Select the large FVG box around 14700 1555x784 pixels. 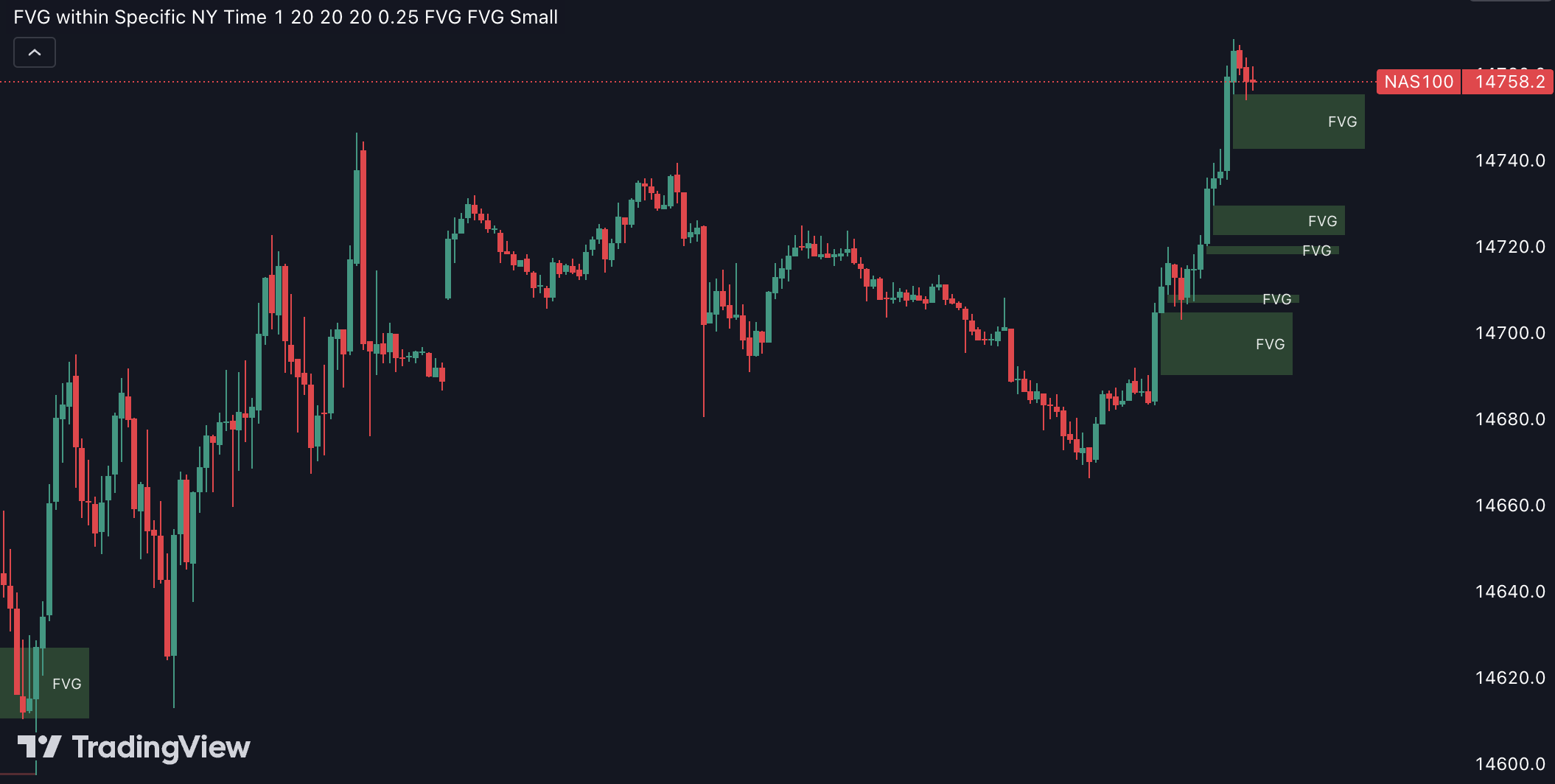(1227, 343)
